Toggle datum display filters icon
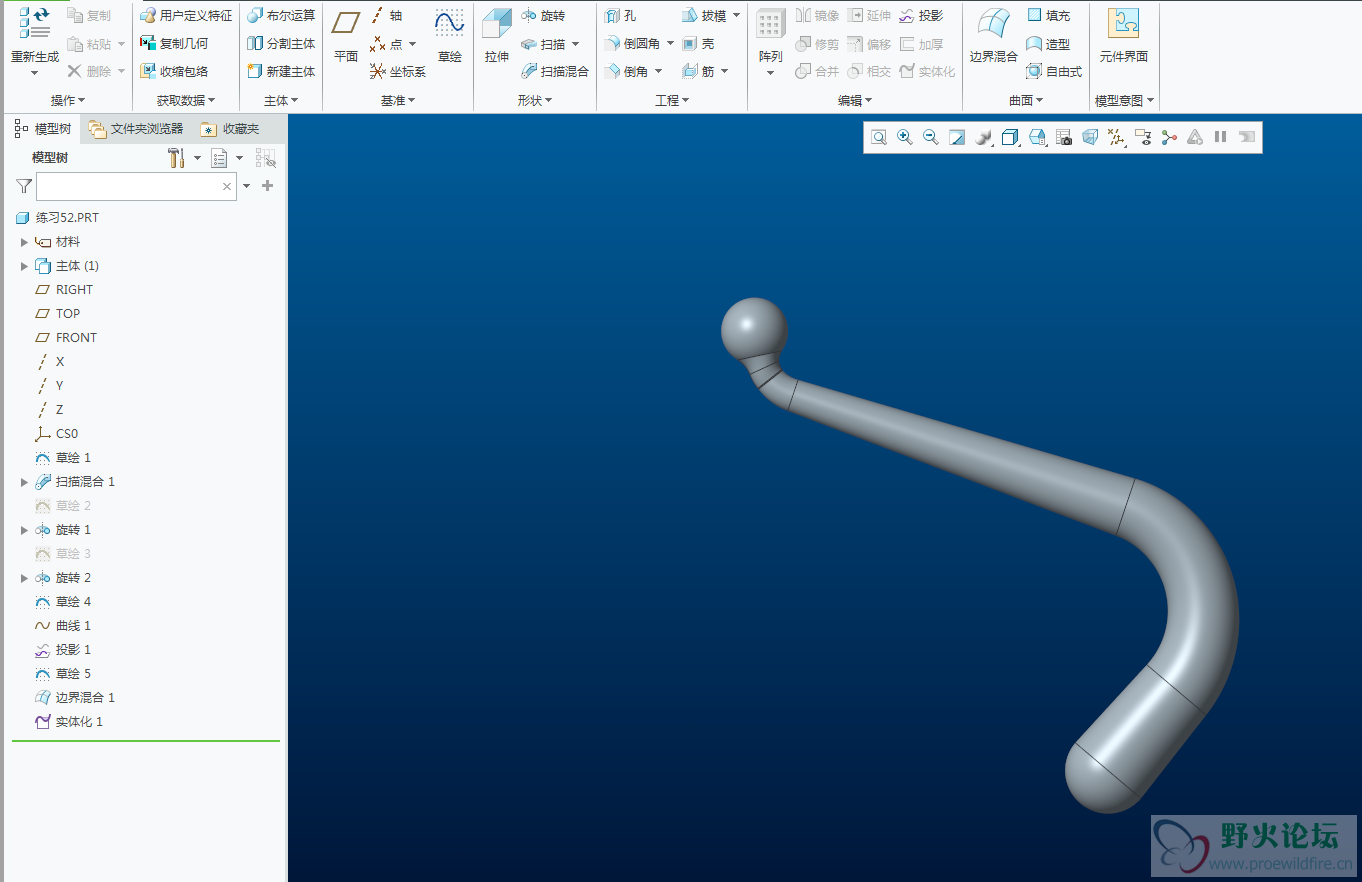 click(1117, 137)
